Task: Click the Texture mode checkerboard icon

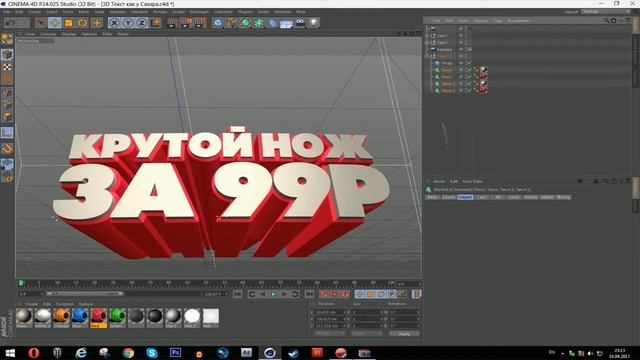Action: tap(7, 67)
